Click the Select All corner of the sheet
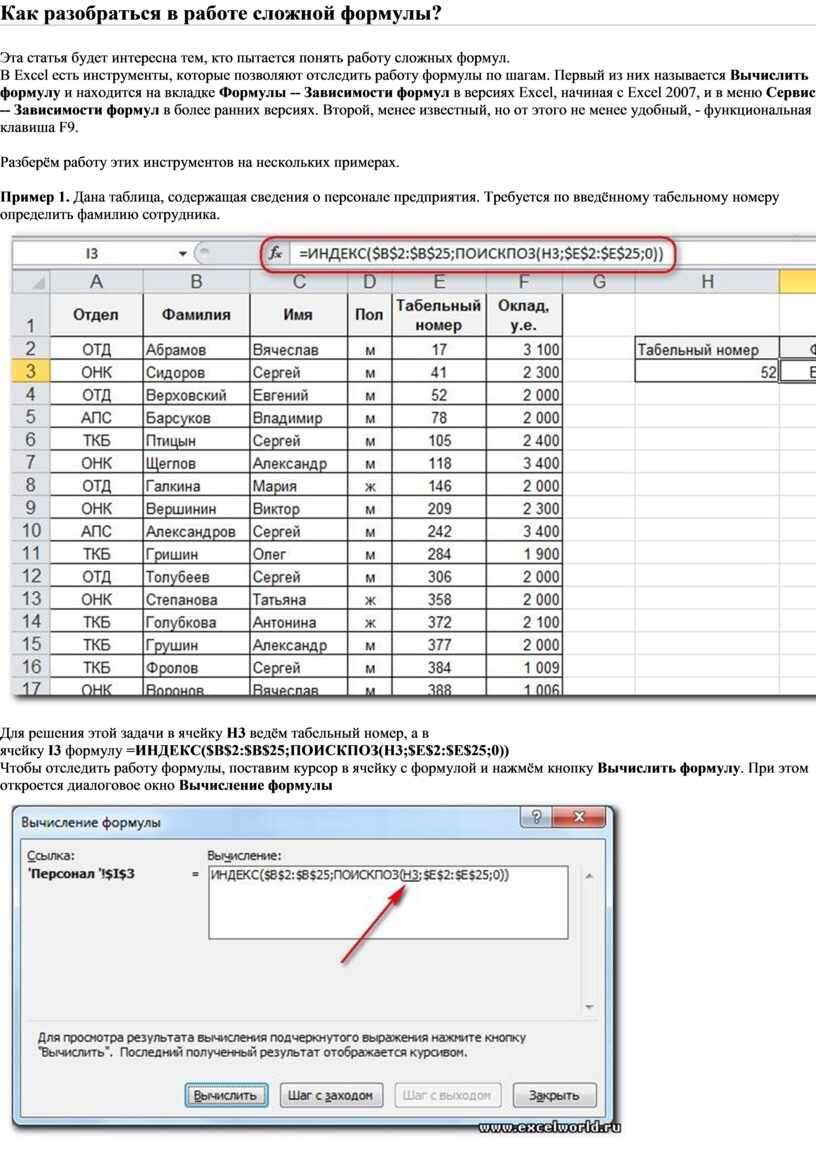This screenshot has height=1163, width=816. pyautogui.click(x=31, y=282)
